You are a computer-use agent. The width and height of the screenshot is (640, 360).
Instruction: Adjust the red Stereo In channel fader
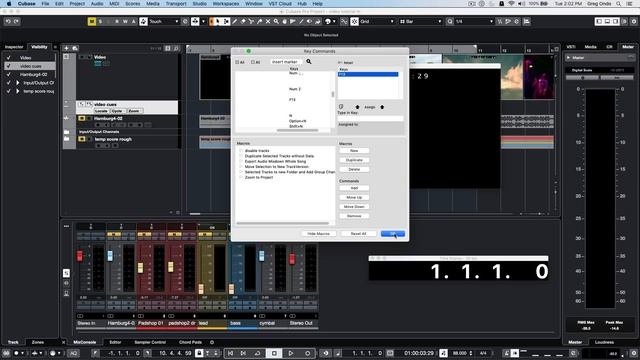pyautogui.click(x=80, y=256)
